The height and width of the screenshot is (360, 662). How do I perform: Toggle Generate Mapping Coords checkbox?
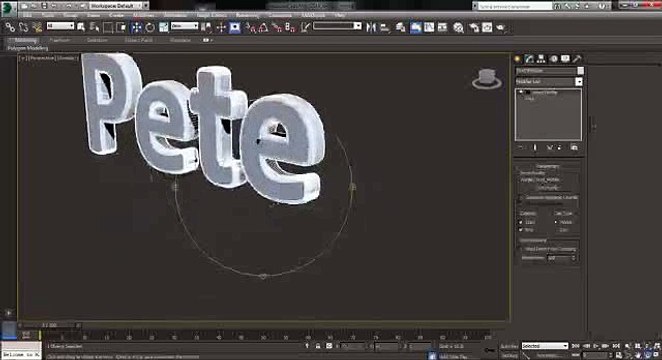(521, 198)
